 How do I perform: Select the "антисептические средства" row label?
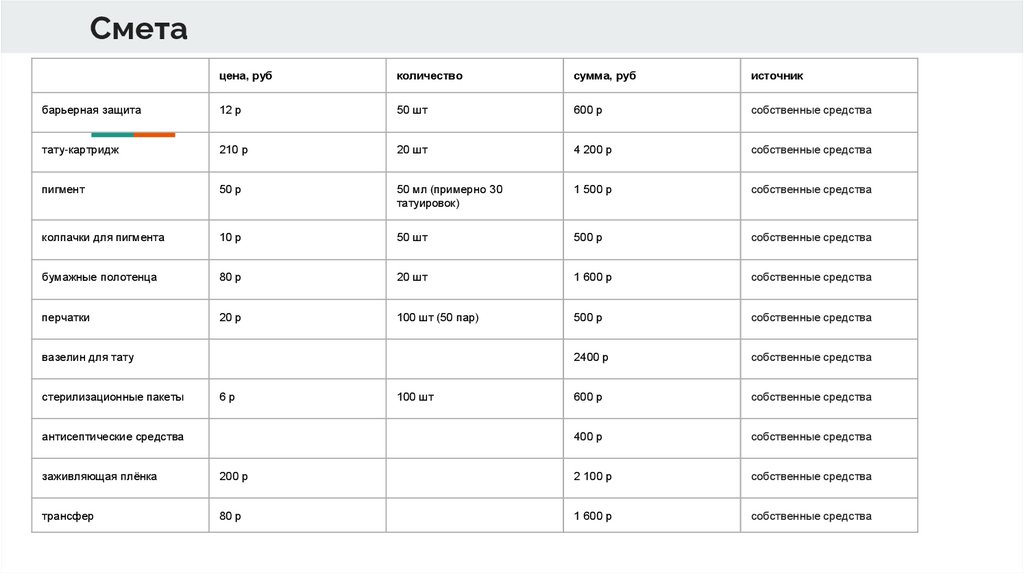[113, 437]
